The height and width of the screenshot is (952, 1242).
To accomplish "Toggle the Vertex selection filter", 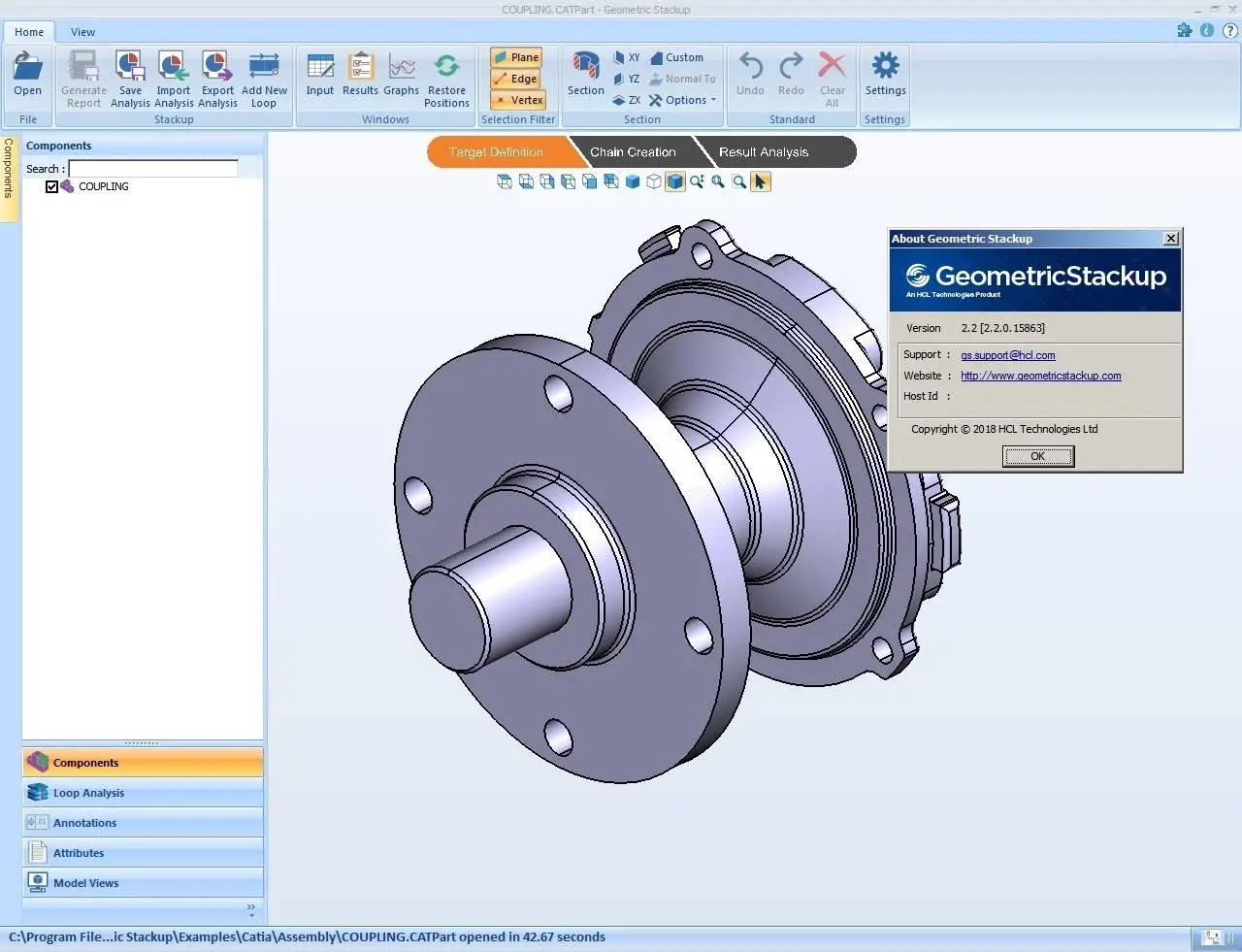I will pos(519,100).
